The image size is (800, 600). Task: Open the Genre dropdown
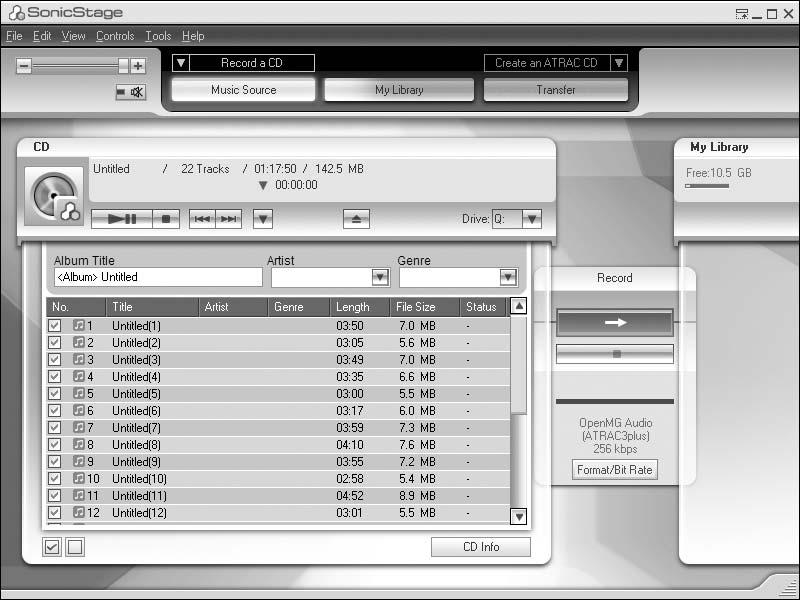coord(508,277)
